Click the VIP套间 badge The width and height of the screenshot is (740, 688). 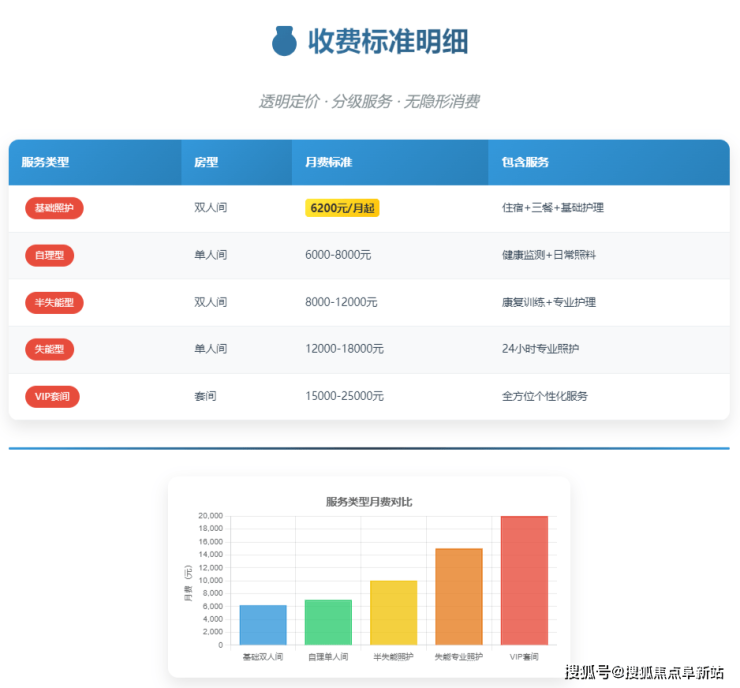pos(52,396)
